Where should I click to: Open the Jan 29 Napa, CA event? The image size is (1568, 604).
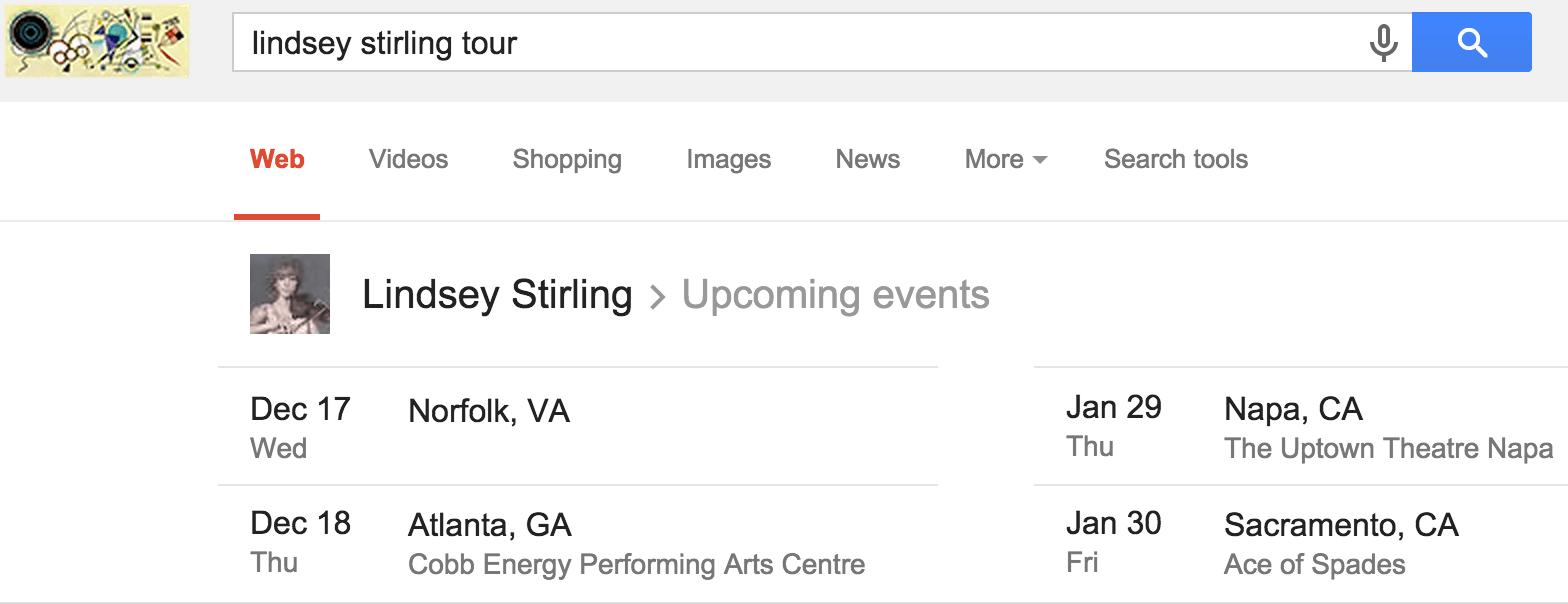[1301, 427]
